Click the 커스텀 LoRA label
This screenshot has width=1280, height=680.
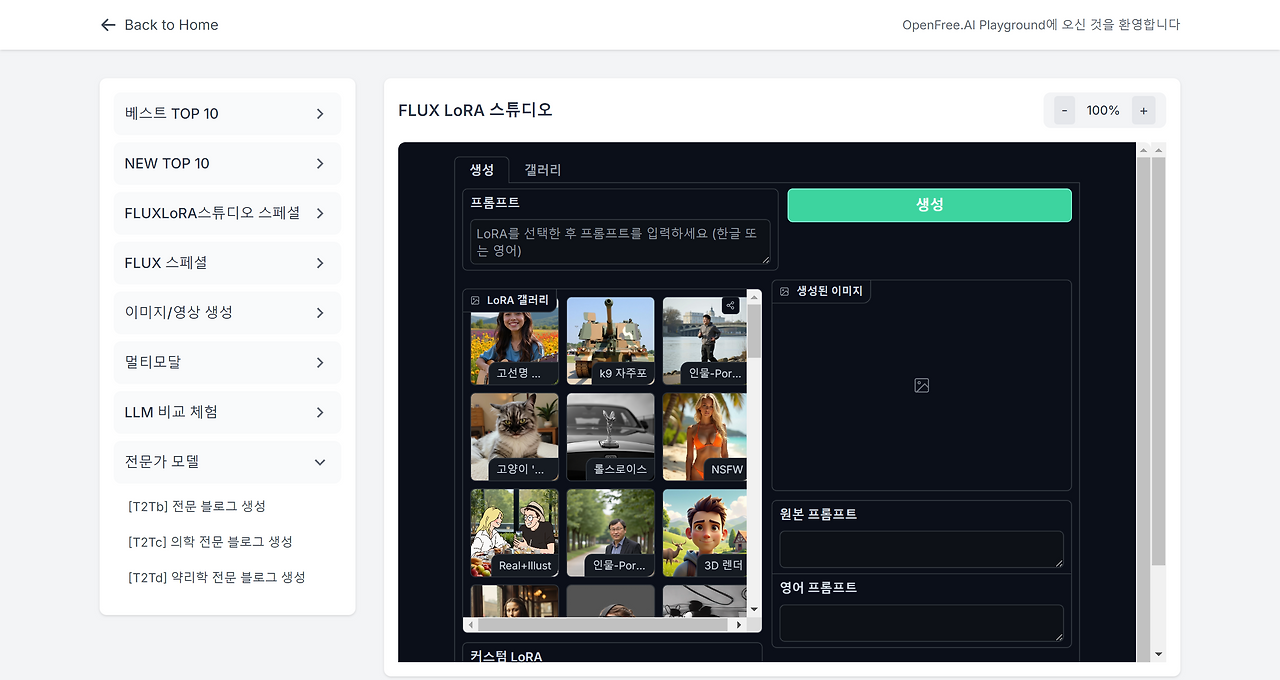(506, 656)
